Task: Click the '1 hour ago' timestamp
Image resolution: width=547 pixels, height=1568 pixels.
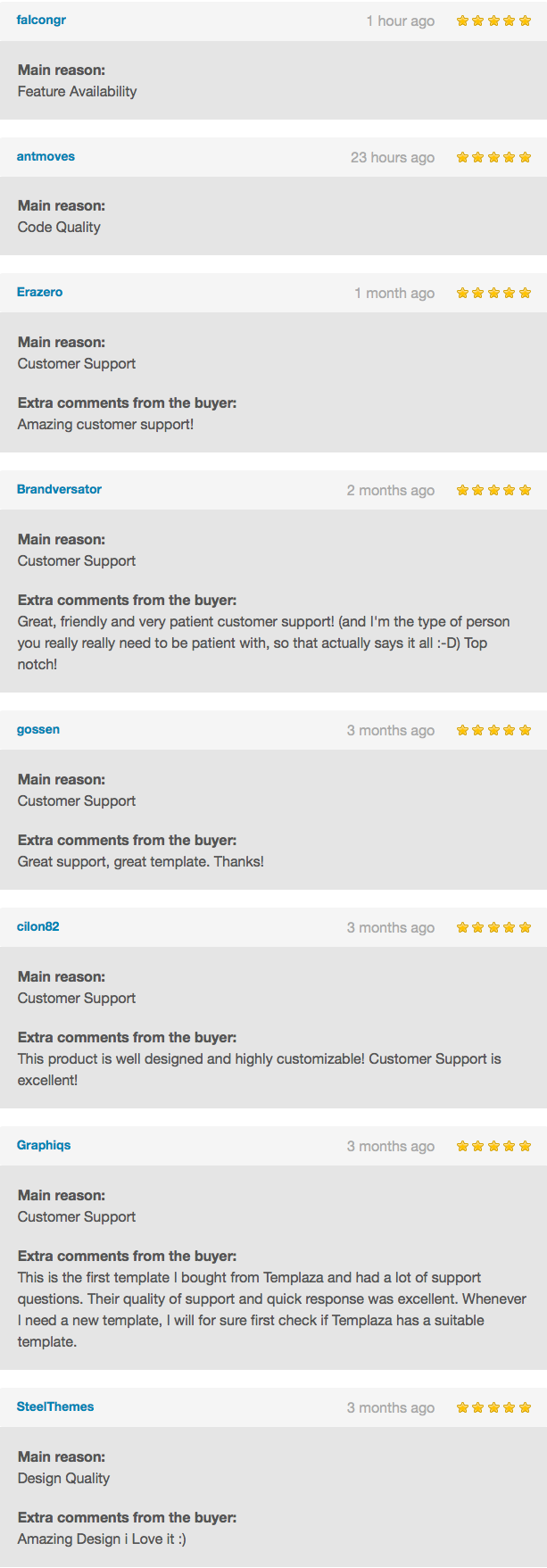Action: coord(401,21)
